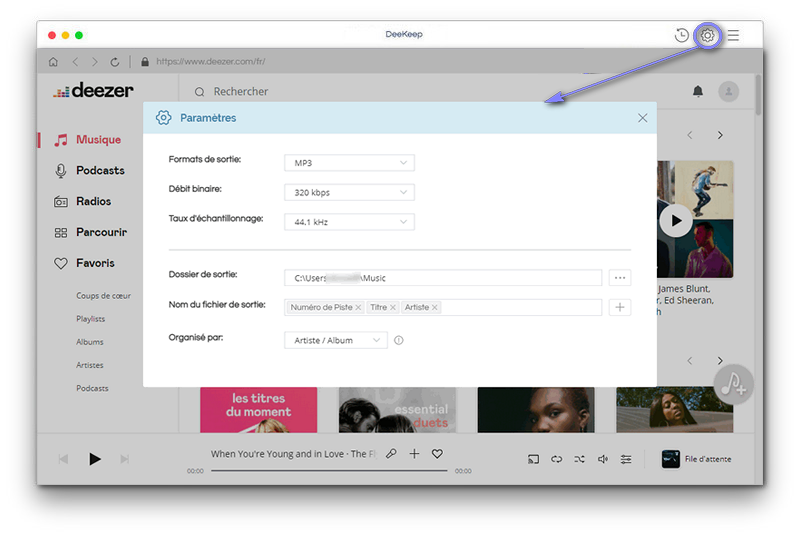Open Coups de cœur link
This screenshot has width=800, height=536.
click(104, 296)
